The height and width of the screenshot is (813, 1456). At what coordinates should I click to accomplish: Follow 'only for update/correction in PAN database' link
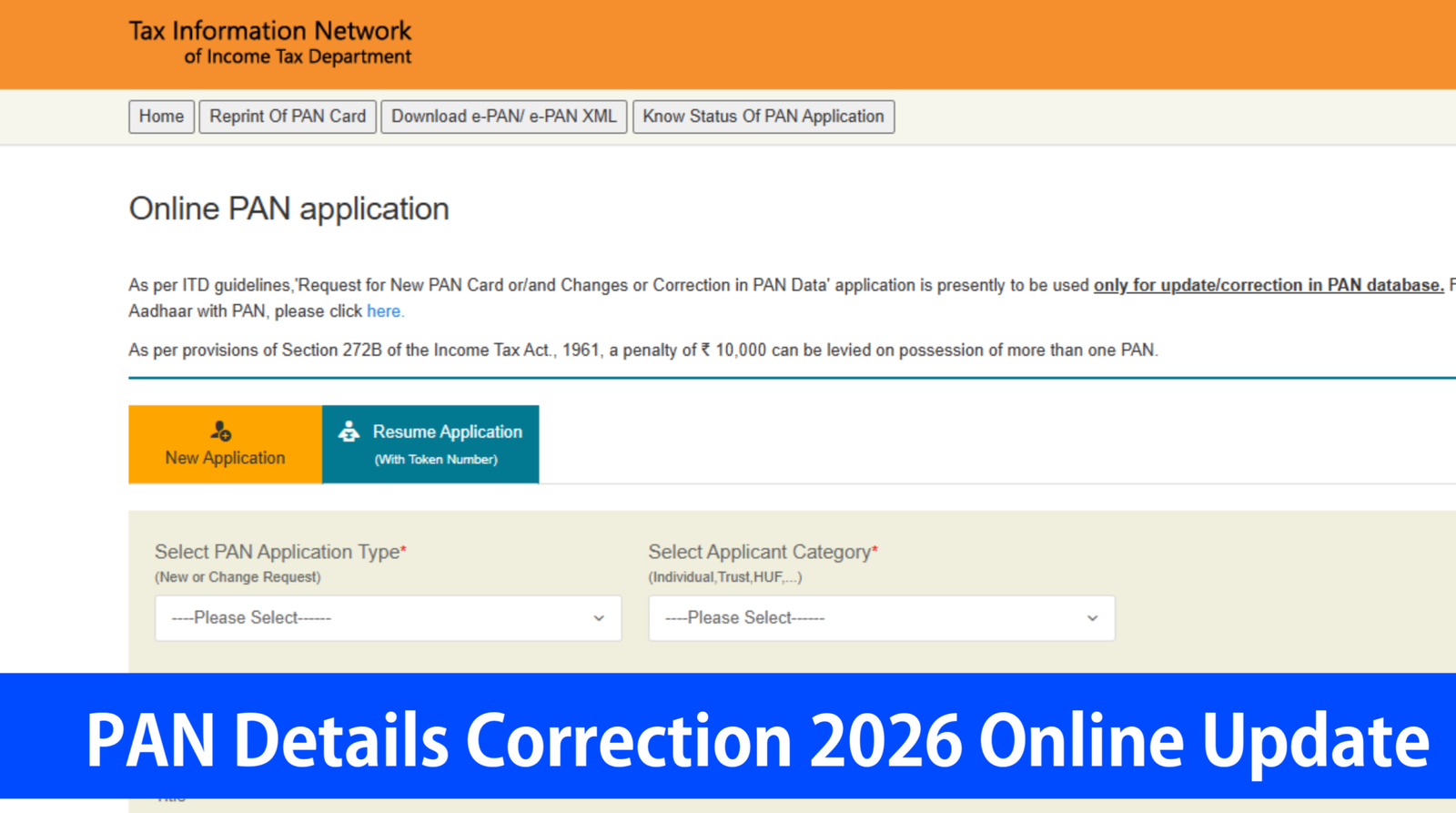point(1269,285)
